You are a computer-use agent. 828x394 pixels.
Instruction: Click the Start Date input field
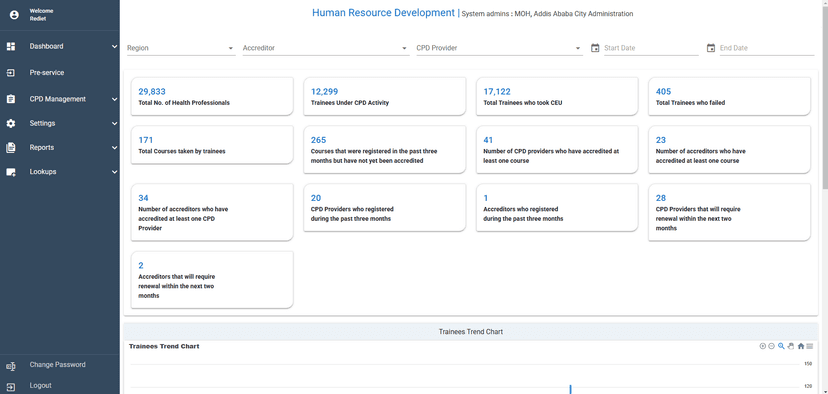[651, 48]
